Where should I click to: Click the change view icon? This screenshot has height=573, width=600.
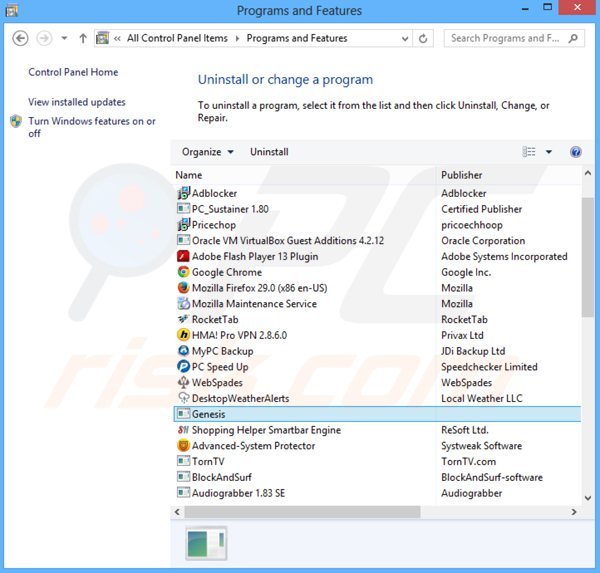coord(529,152)
